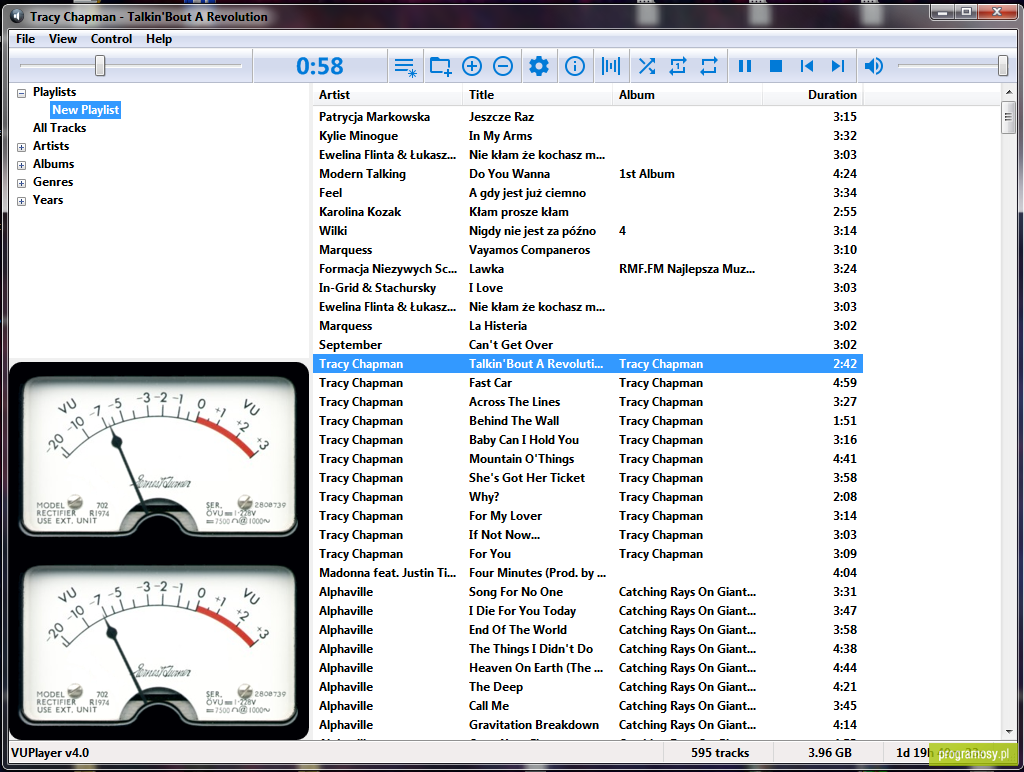Select In-Grid & Stachursky I Love row
Image resolution: width=1024 pixels, height=772 pixels.
point(588,287)
